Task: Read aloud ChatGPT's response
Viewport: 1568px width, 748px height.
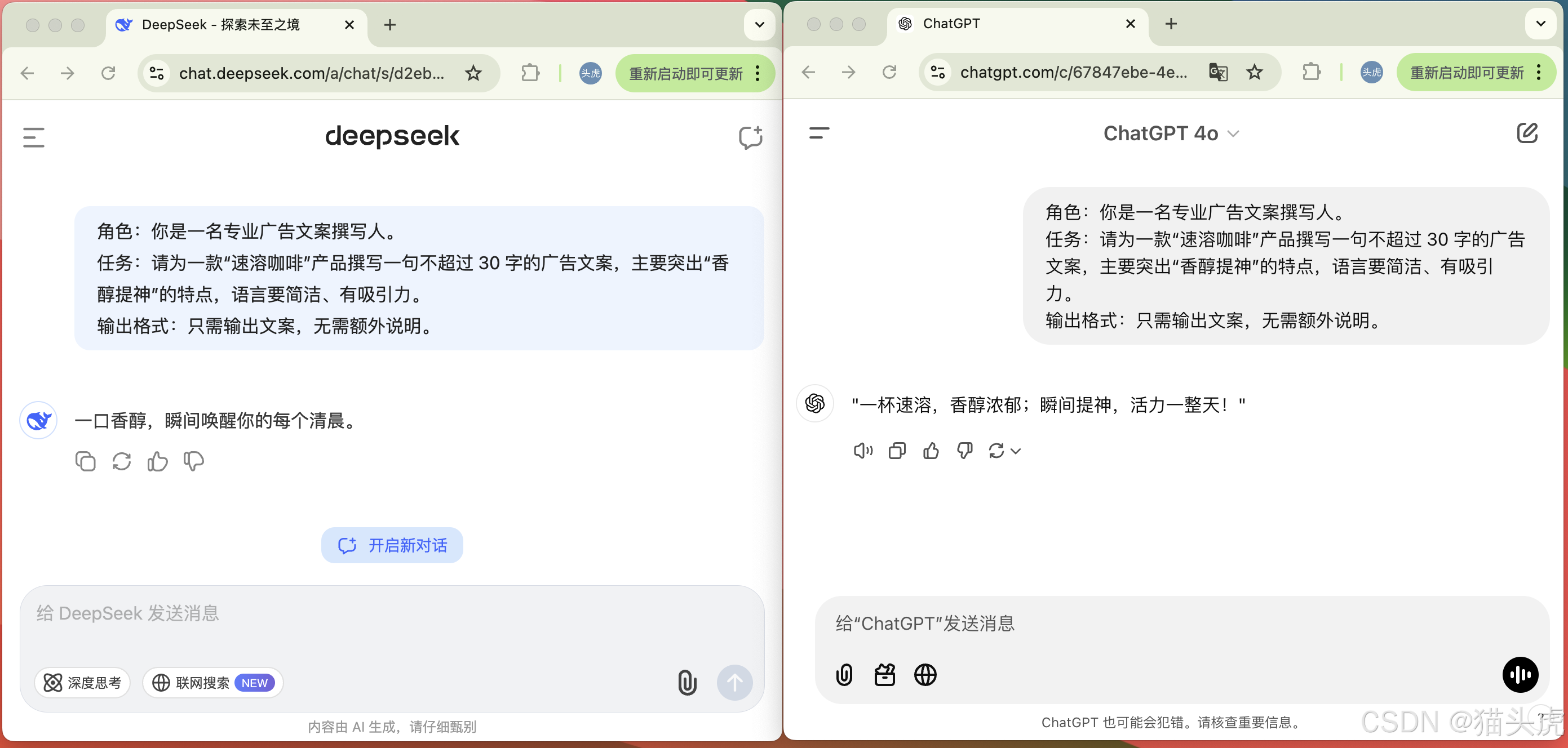Action: click(862, 451)
